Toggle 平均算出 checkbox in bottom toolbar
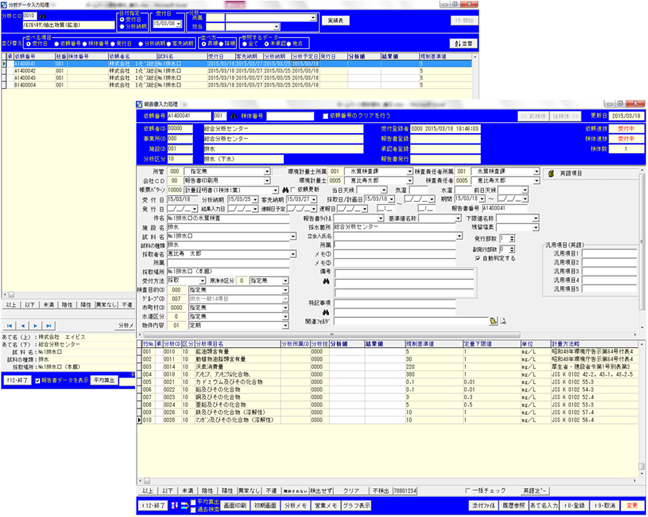Screen dimensions: 648x517 pyautogui.click(x=193, y=502)
